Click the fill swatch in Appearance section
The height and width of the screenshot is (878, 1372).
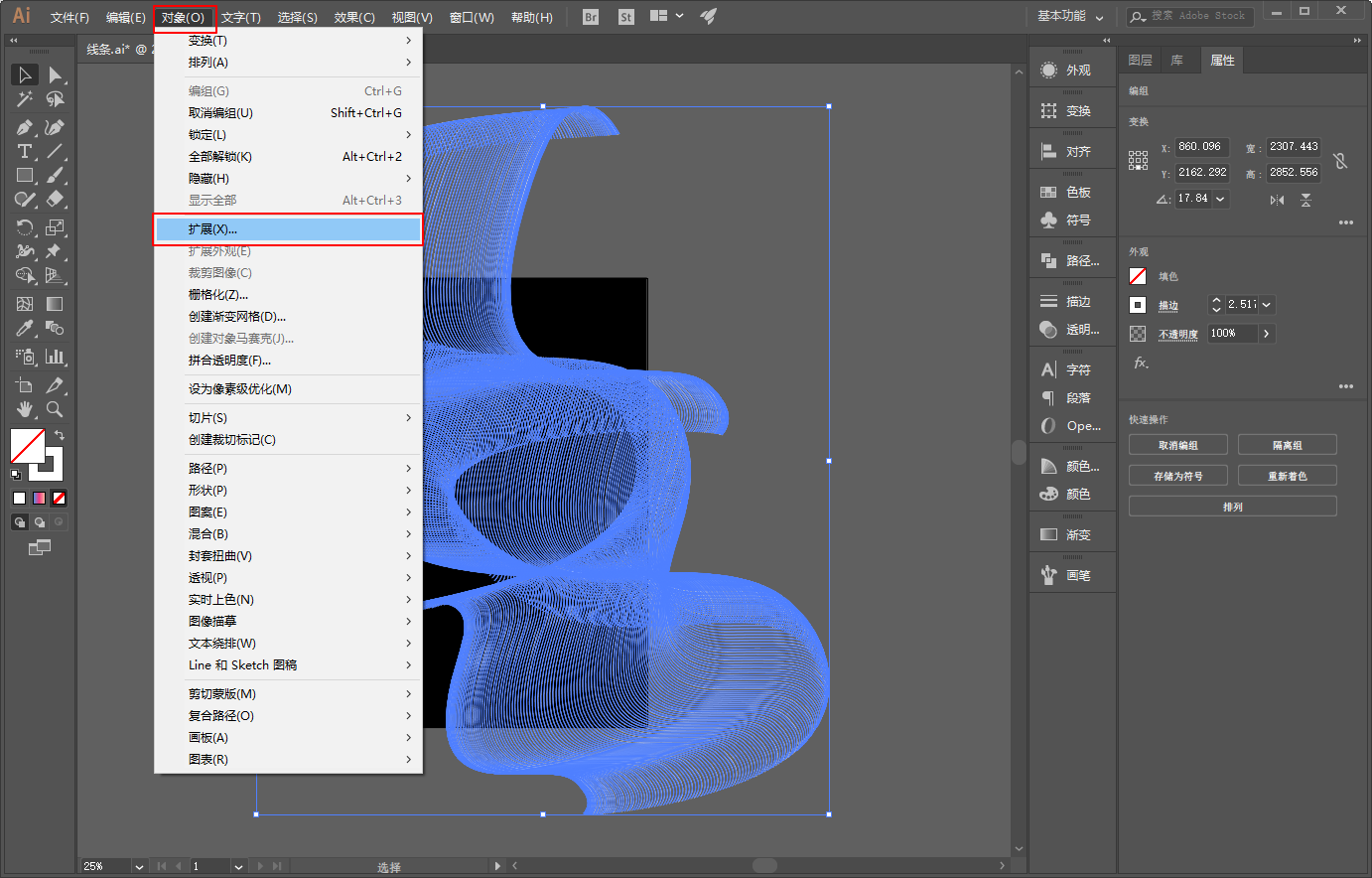tap(1138, 276)
